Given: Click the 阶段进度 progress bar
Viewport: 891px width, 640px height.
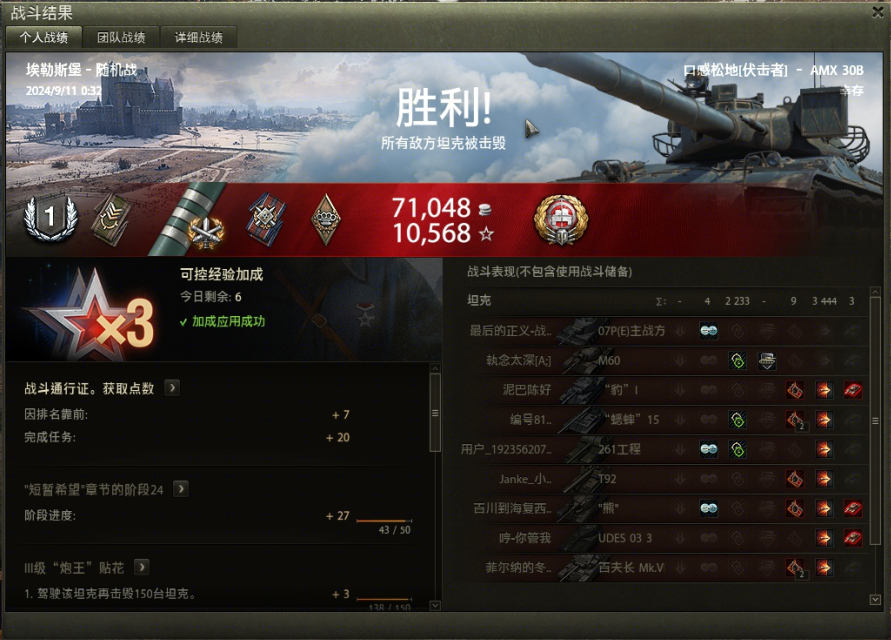Looking at the screenshot, I should coord(384,520).
